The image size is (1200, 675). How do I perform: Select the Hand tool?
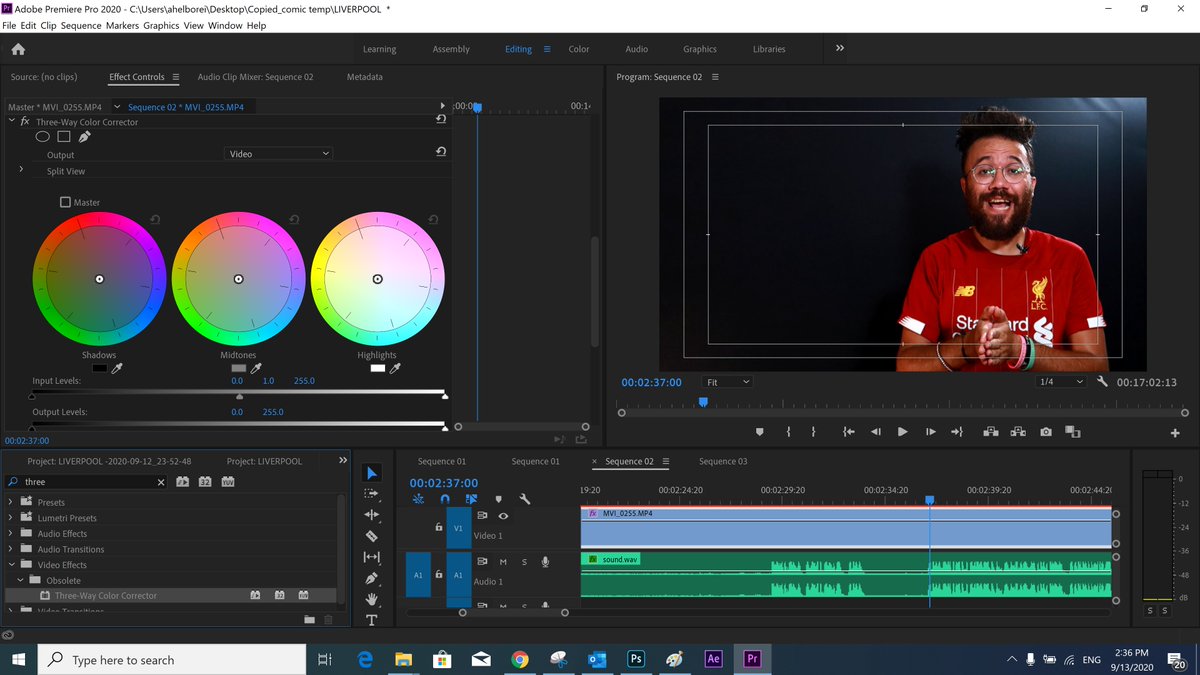(x=371, y=599)
